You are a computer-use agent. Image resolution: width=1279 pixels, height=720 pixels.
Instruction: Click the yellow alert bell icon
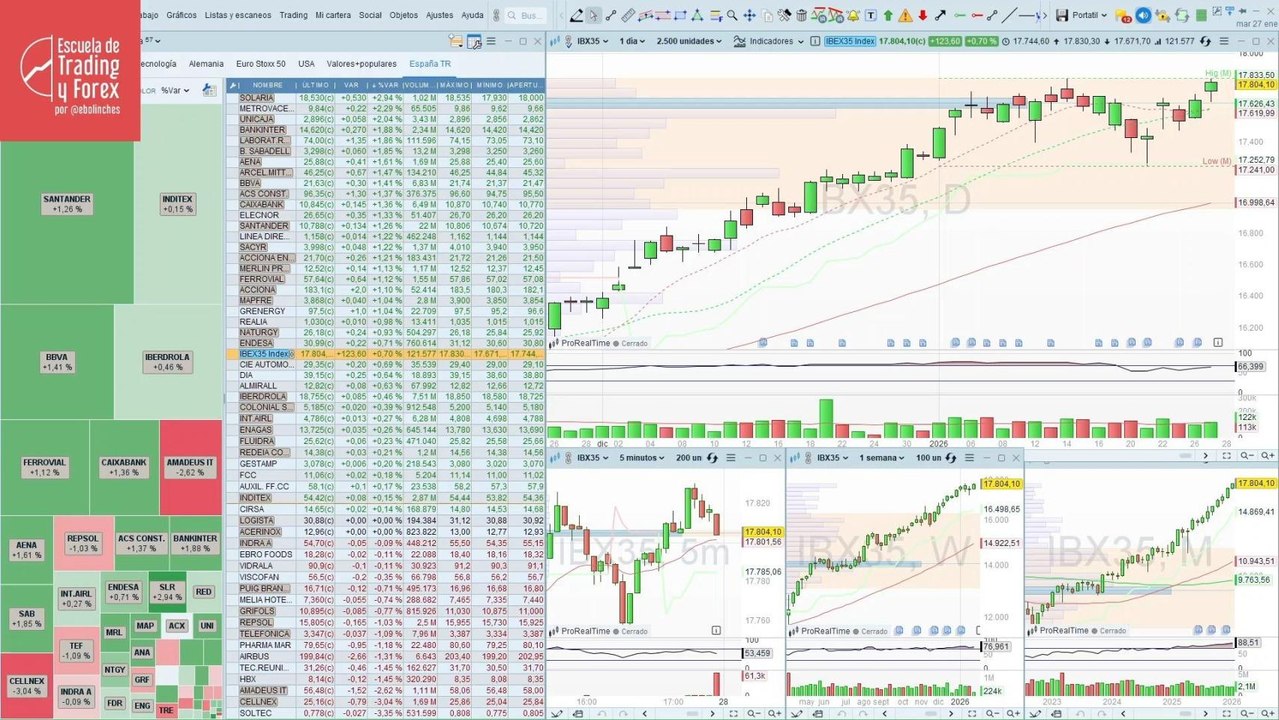click(852, 16)
